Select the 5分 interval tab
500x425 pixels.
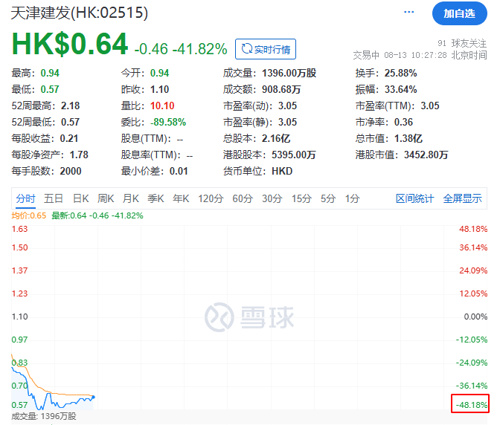(x=328, y=199)
